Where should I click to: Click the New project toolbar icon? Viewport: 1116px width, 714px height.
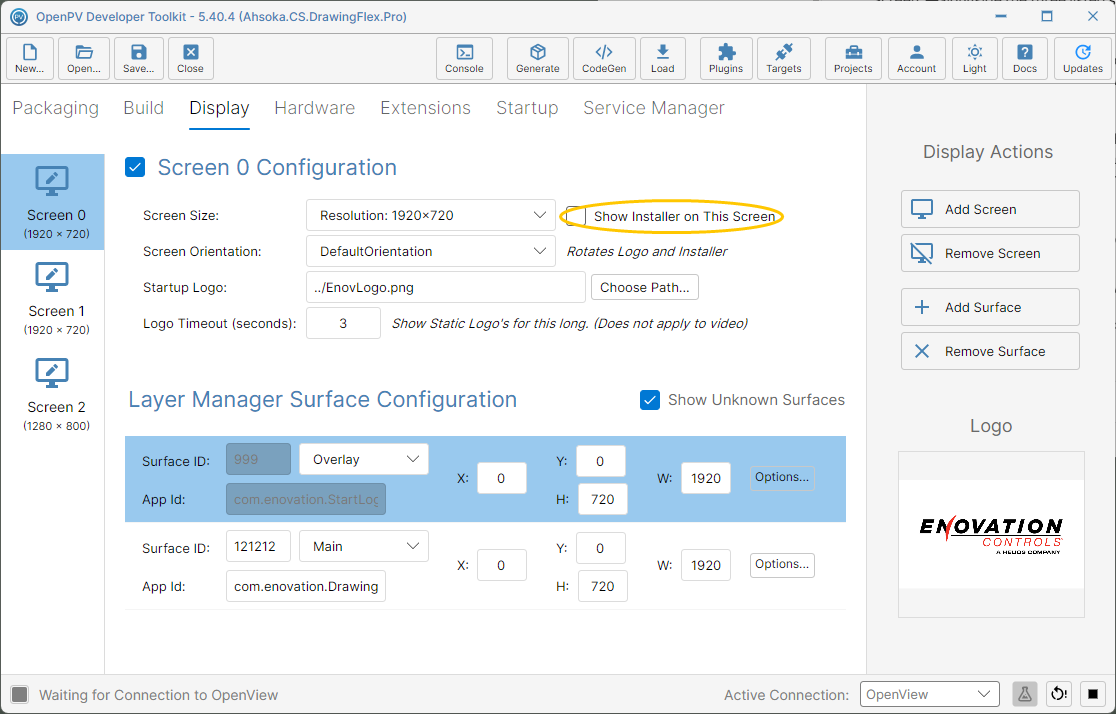pos(30,58)
